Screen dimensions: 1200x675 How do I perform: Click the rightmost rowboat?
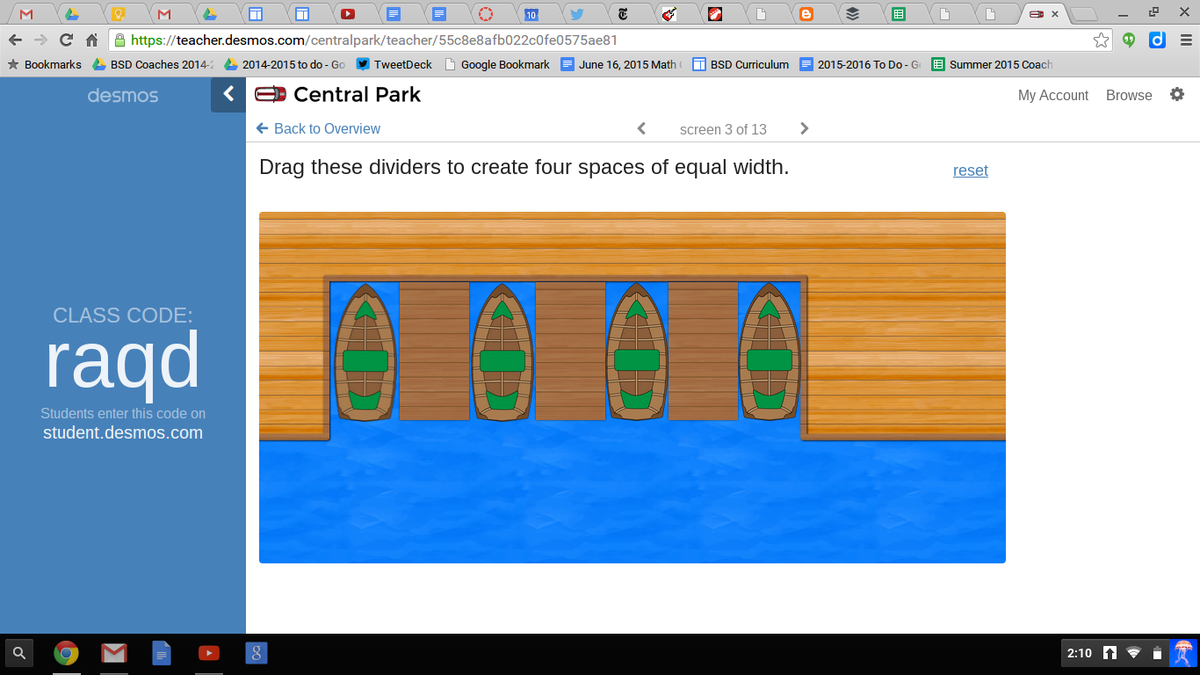769,350
